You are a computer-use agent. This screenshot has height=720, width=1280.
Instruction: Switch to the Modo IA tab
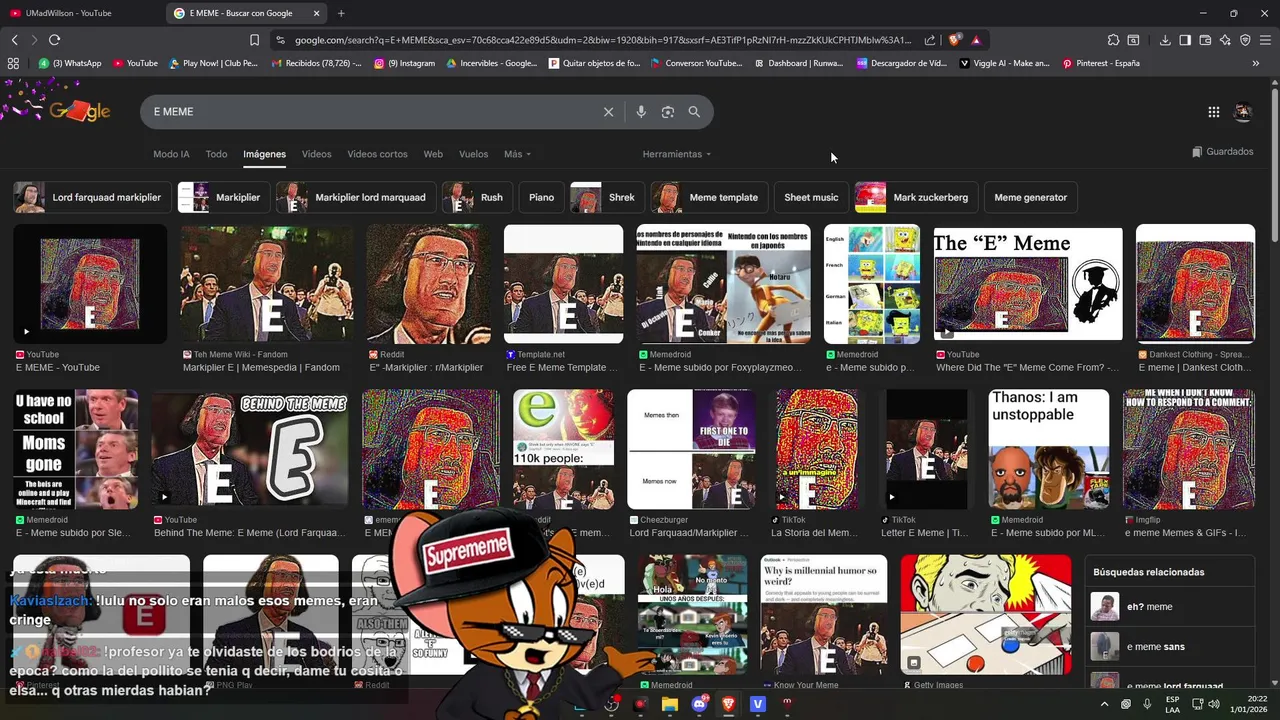point(171,154)
